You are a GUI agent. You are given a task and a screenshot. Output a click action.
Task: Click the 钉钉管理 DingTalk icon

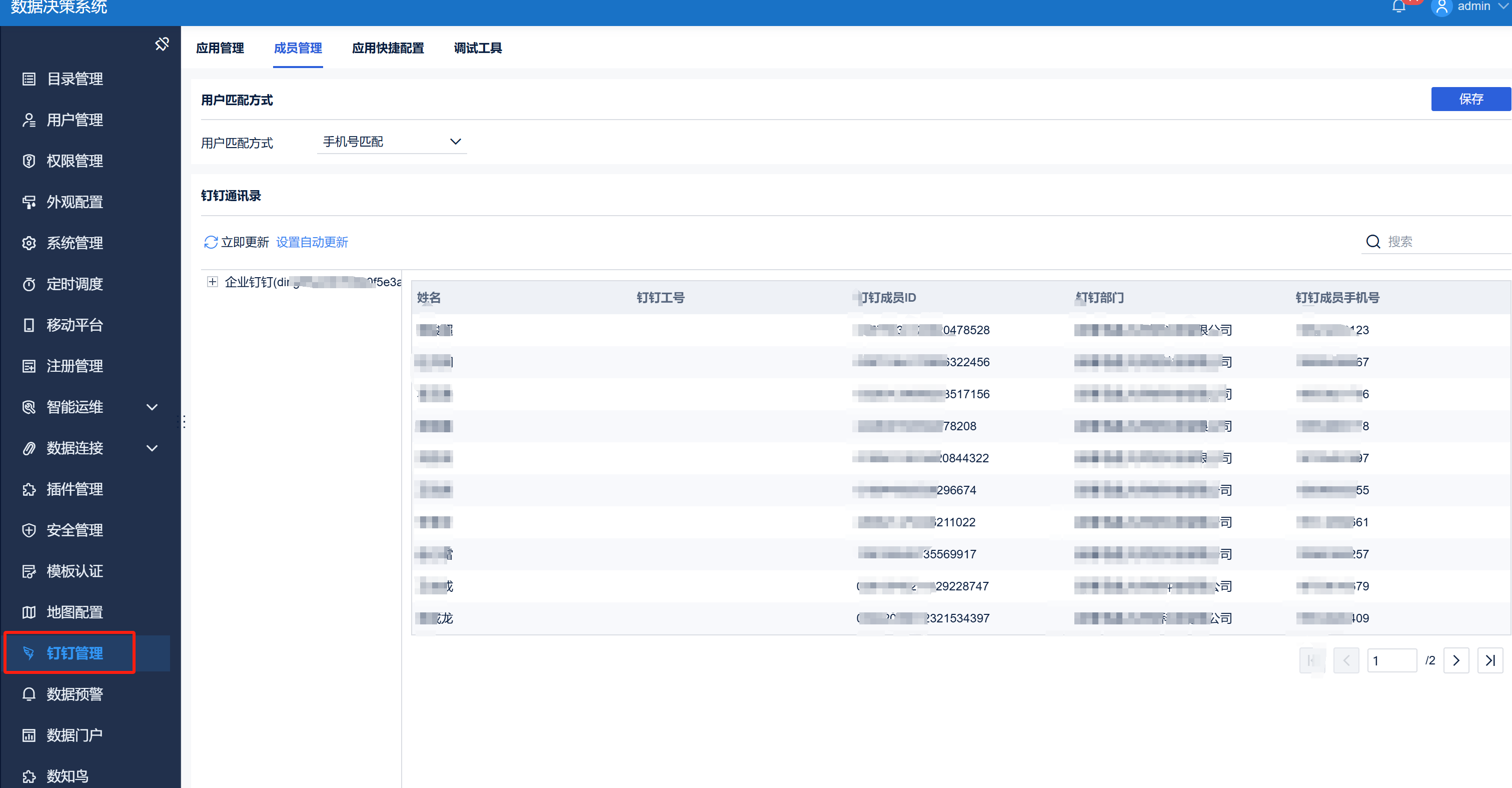pos(29,653)
